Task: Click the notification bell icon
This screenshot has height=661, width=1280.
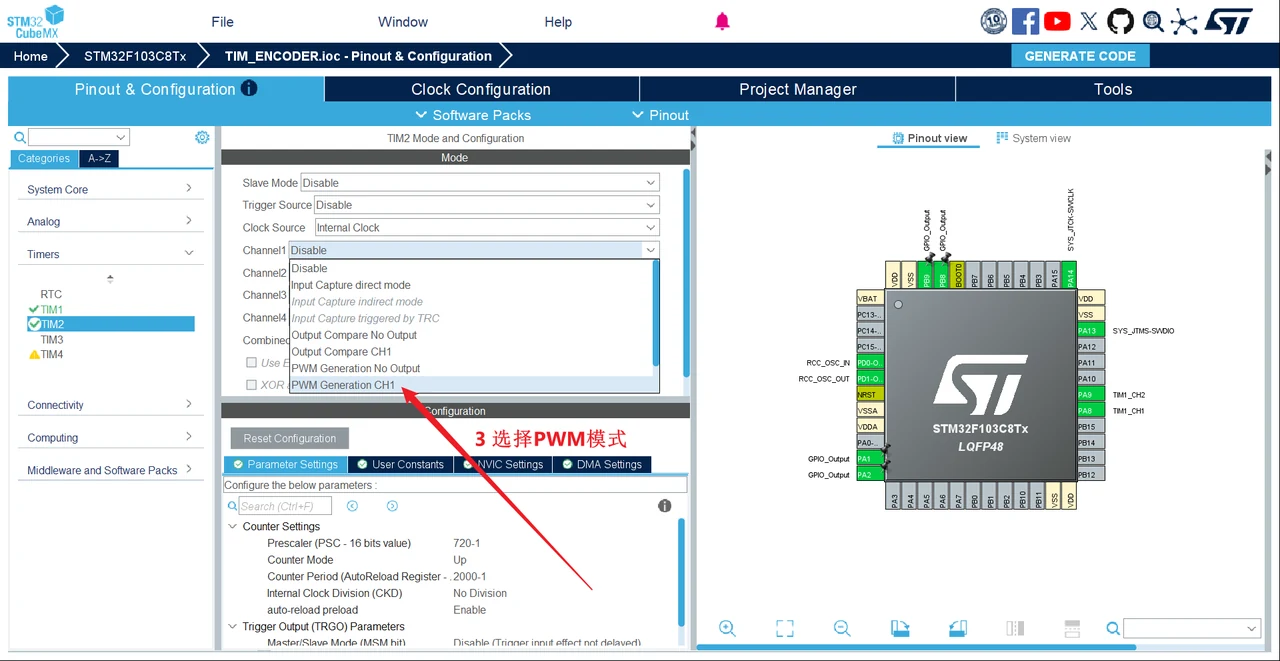Action: click(x=722, y=21)
